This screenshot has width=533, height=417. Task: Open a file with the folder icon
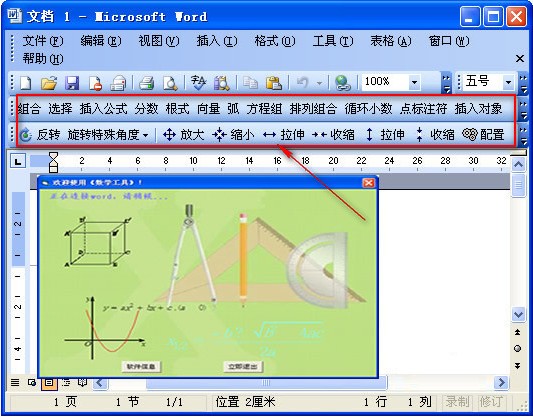point(49,83)
